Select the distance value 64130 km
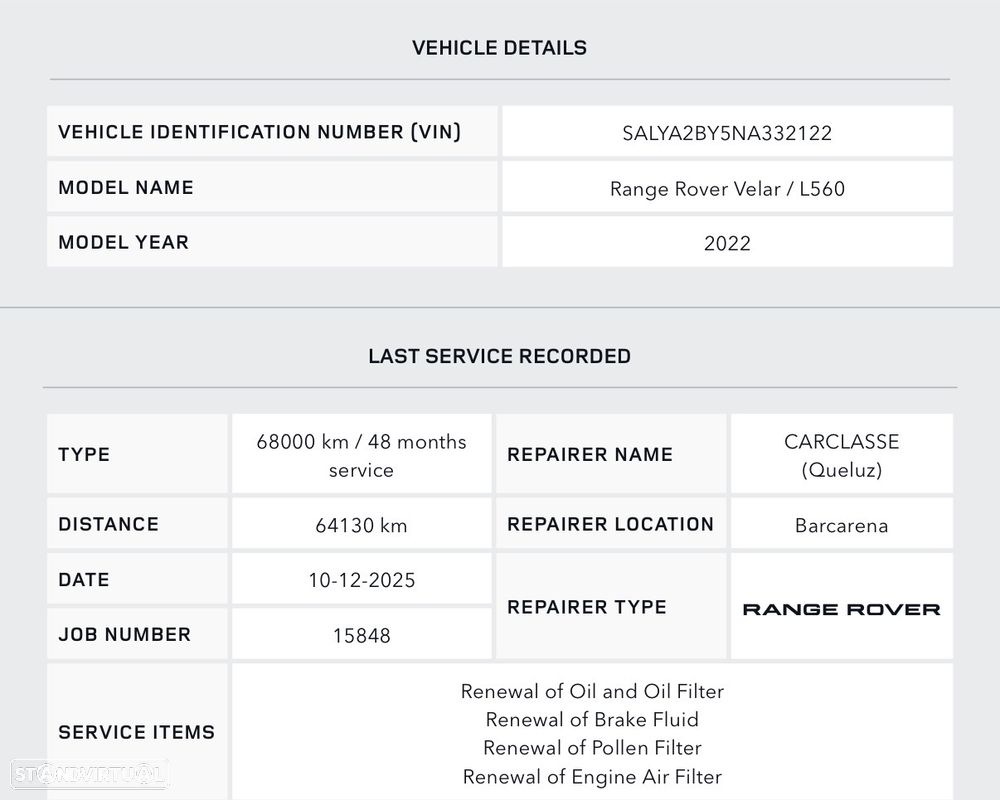The image size is (1000, 800). pyautogui.click(x=361, y=525)
